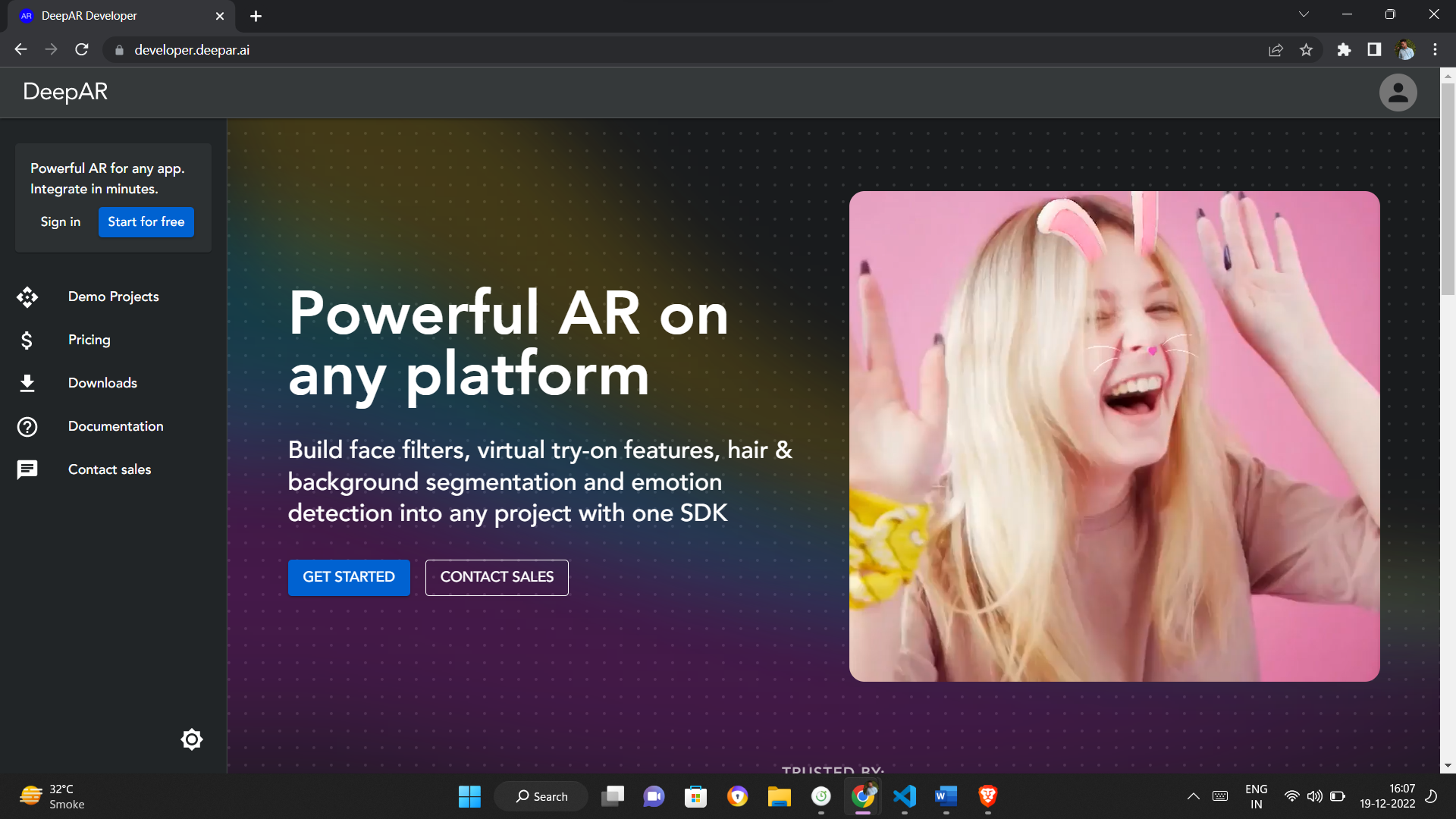Image resolution: width=1456 pixels, height=819 pixels.
Task: Click the ENG IN language indicator
Action: coord(1256,797)
